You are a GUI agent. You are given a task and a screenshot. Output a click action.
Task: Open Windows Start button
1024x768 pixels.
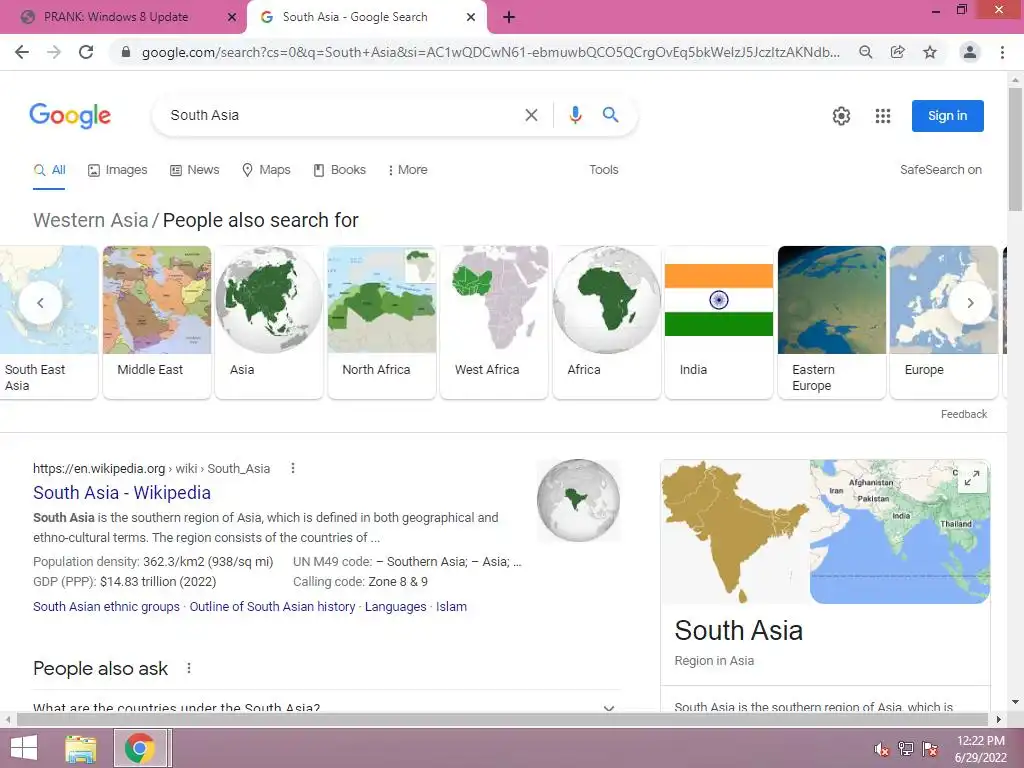(x=24, y=748)
